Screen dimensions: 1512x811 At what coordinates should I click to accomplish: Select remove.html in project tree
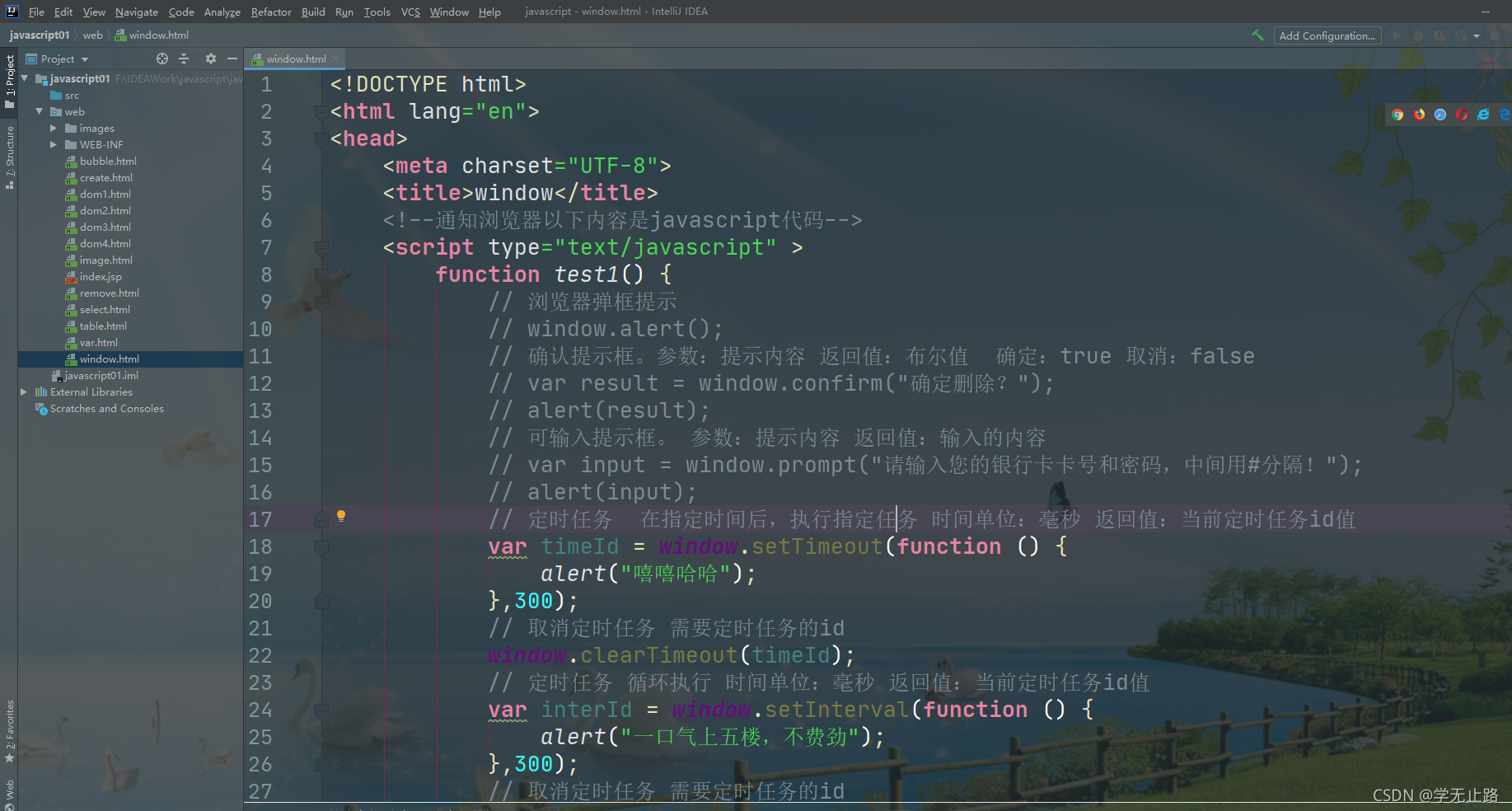(109, 293)
